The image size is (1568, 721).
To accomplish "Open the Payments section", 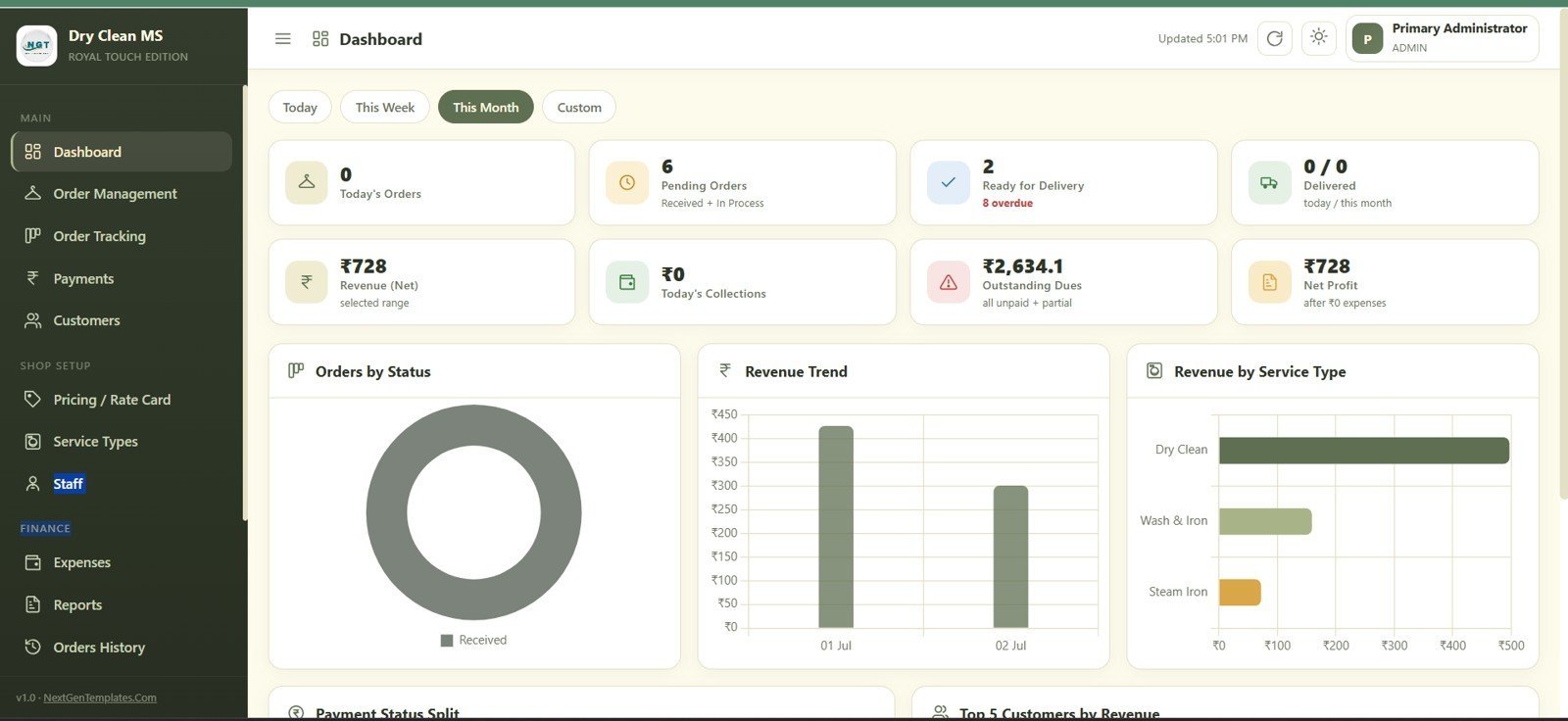I will [x=122, y=278].
